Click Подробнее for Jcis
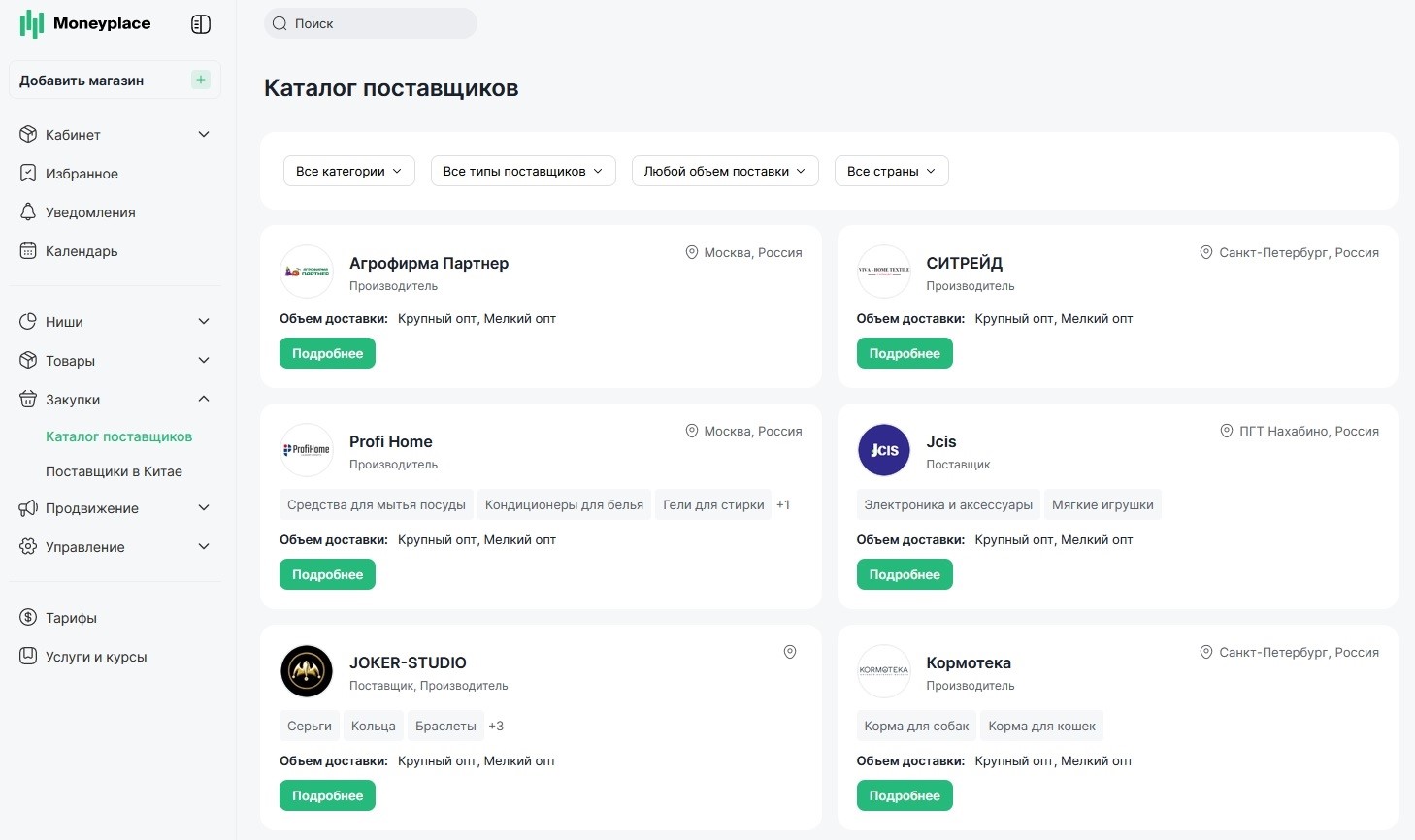The width and height of the screenshot is (1415, 840). click(905, 574)
